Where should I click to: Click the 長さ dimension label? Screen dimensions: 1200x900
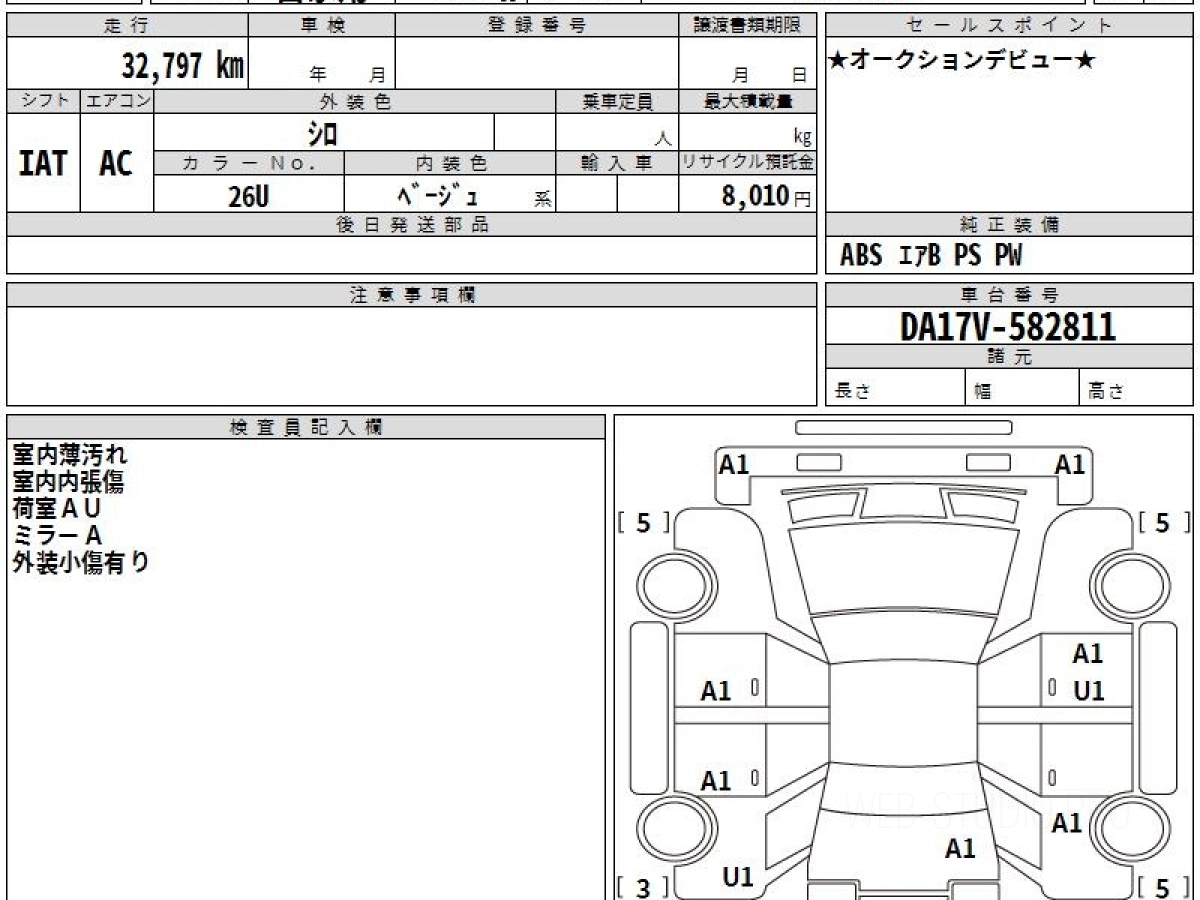[x=851, y=392]
